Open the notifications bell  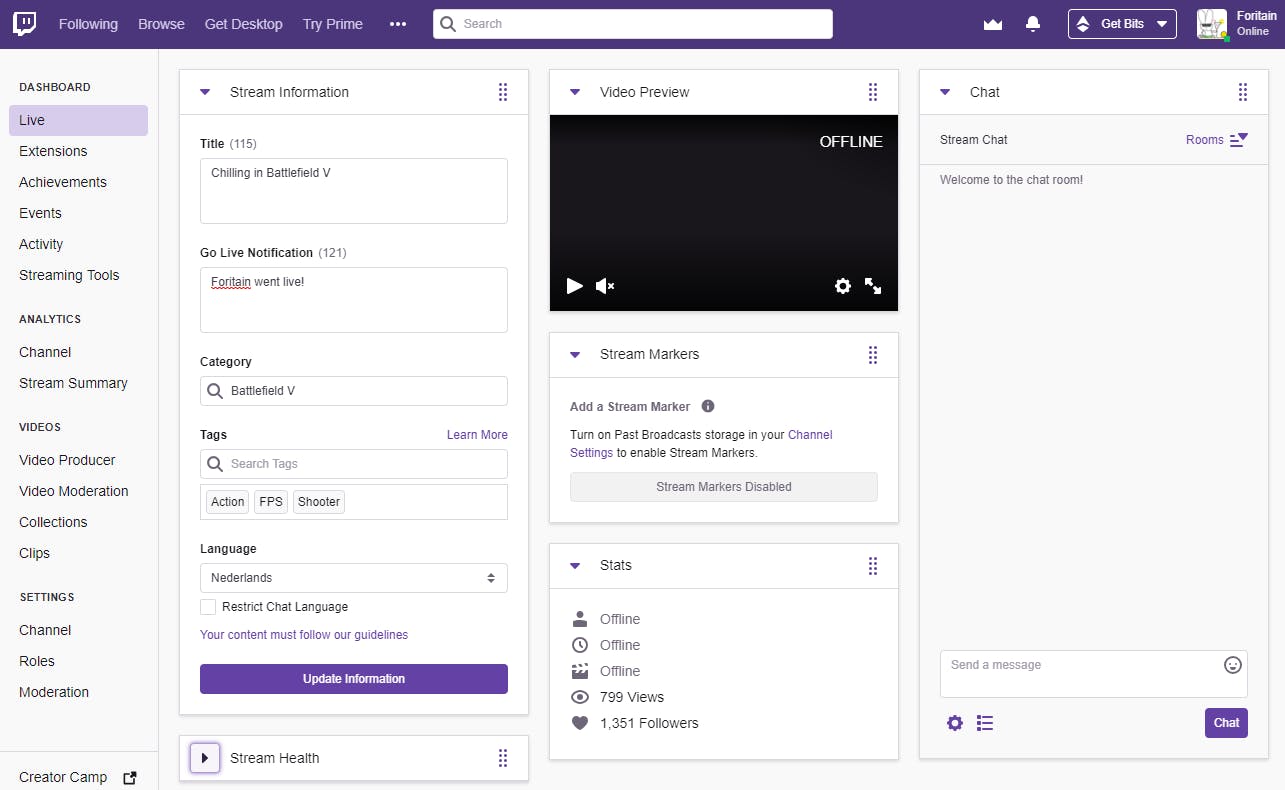coord(1034,24)
